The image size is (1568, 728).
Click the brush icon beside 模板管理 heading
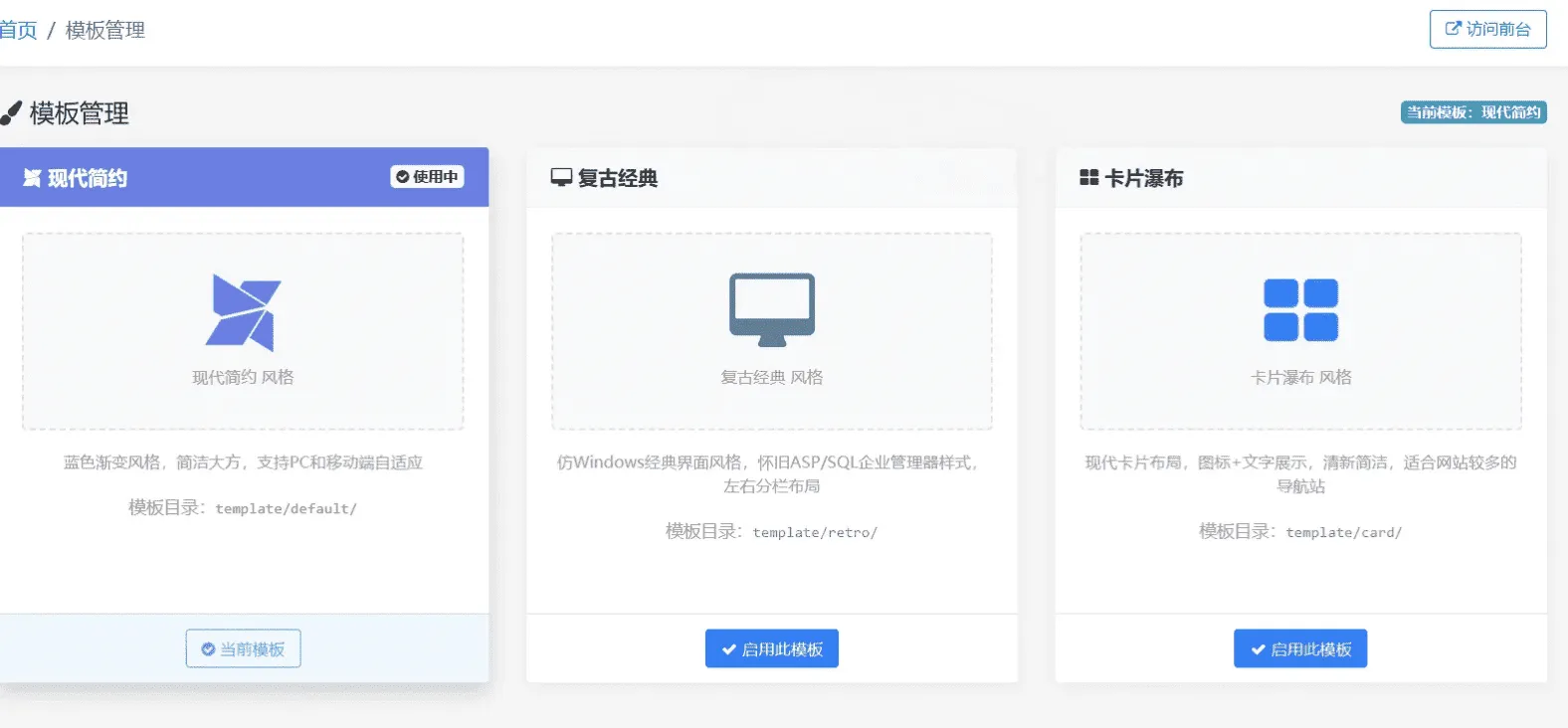(10, 113)
